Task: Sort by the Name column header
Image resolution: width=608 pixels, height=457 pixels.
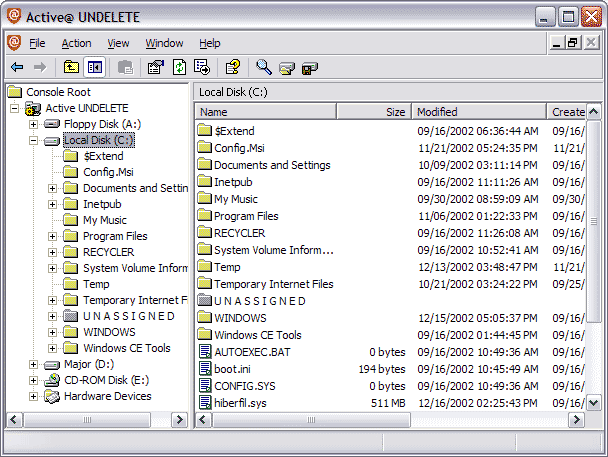Action: pyautogui.click(x=266, y=112)
